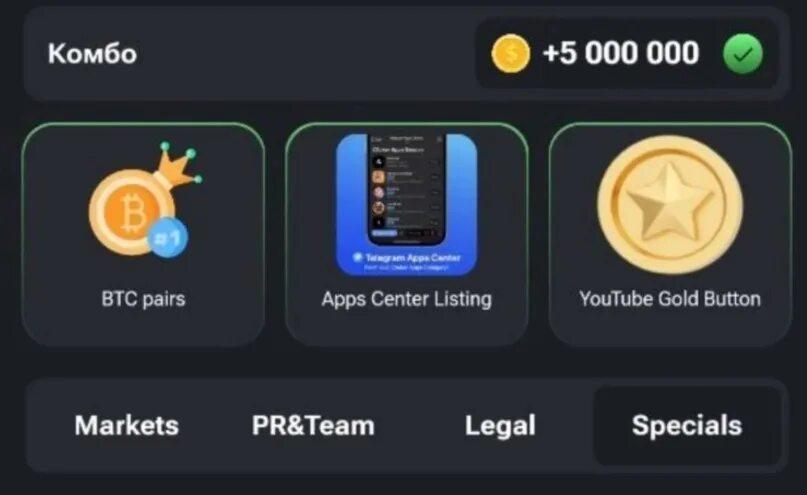This screenshot has height=495, width=807.
Task: Tap the phone mockup in the Apps Center image
Action: coord(407,190)
